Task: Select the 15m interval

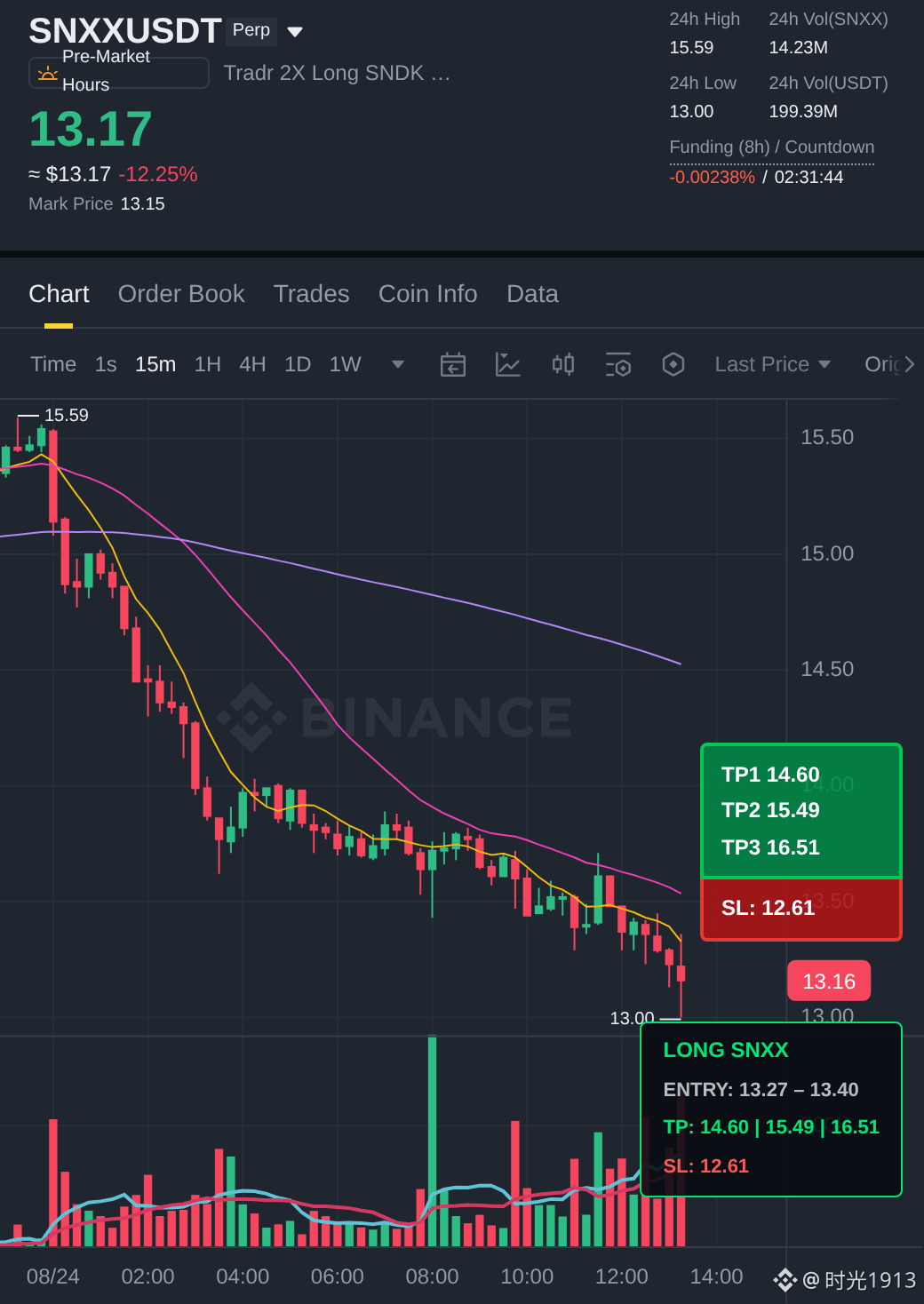Action: (155, 364)
